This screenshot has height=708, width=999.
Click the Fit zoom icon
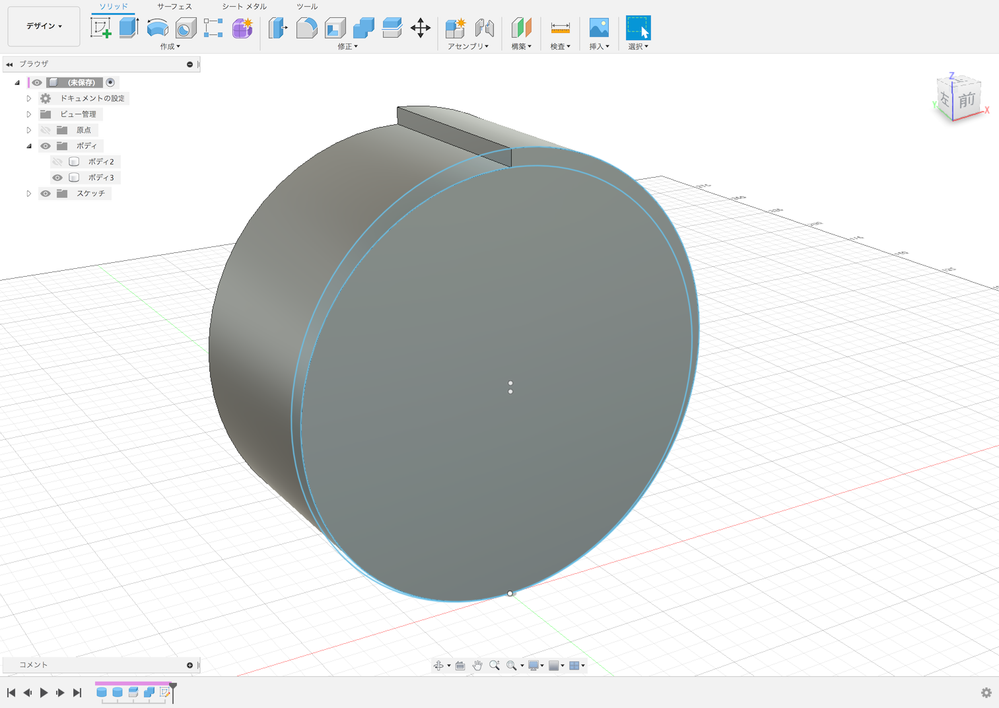click(x=512, y=665)
